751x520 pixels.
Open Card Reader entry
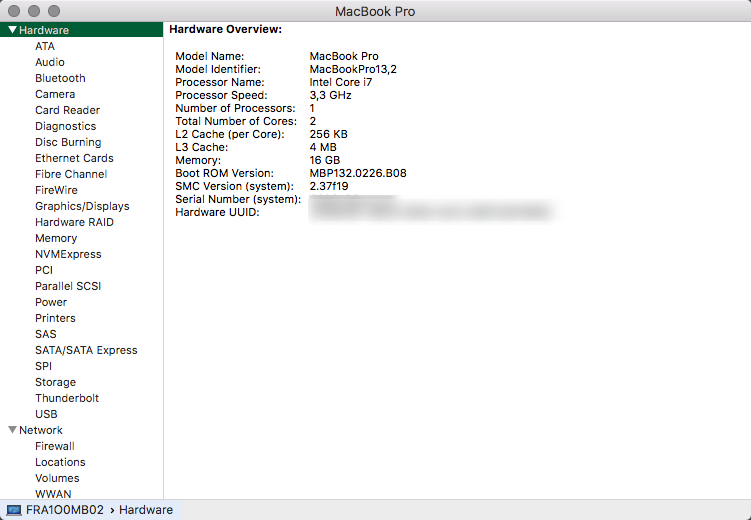click(68, 110)
